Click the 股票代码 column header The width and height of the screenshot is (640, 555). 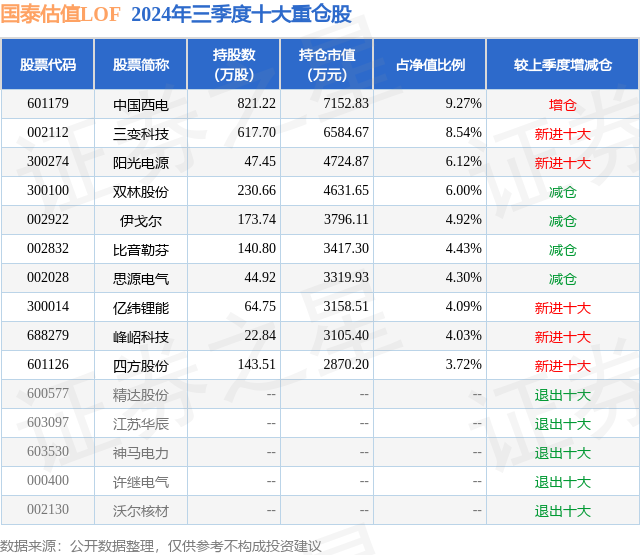point(48,64)
